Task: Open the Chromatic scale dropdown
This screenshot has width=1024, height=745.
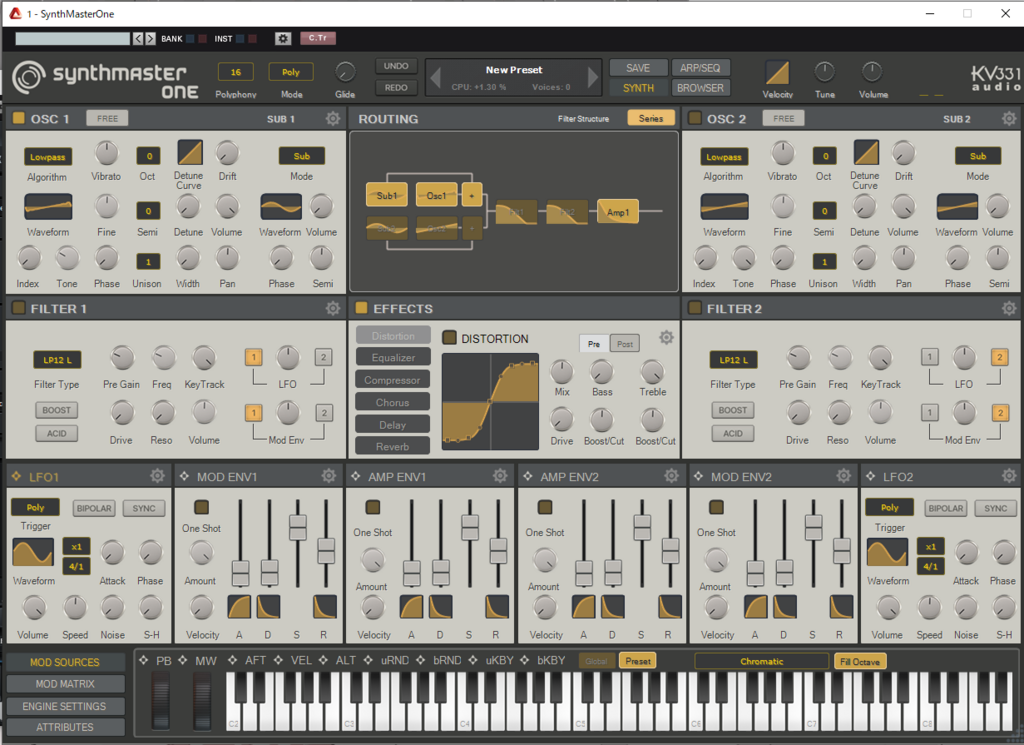Action: pyautogui.click(x=761, y=661)
